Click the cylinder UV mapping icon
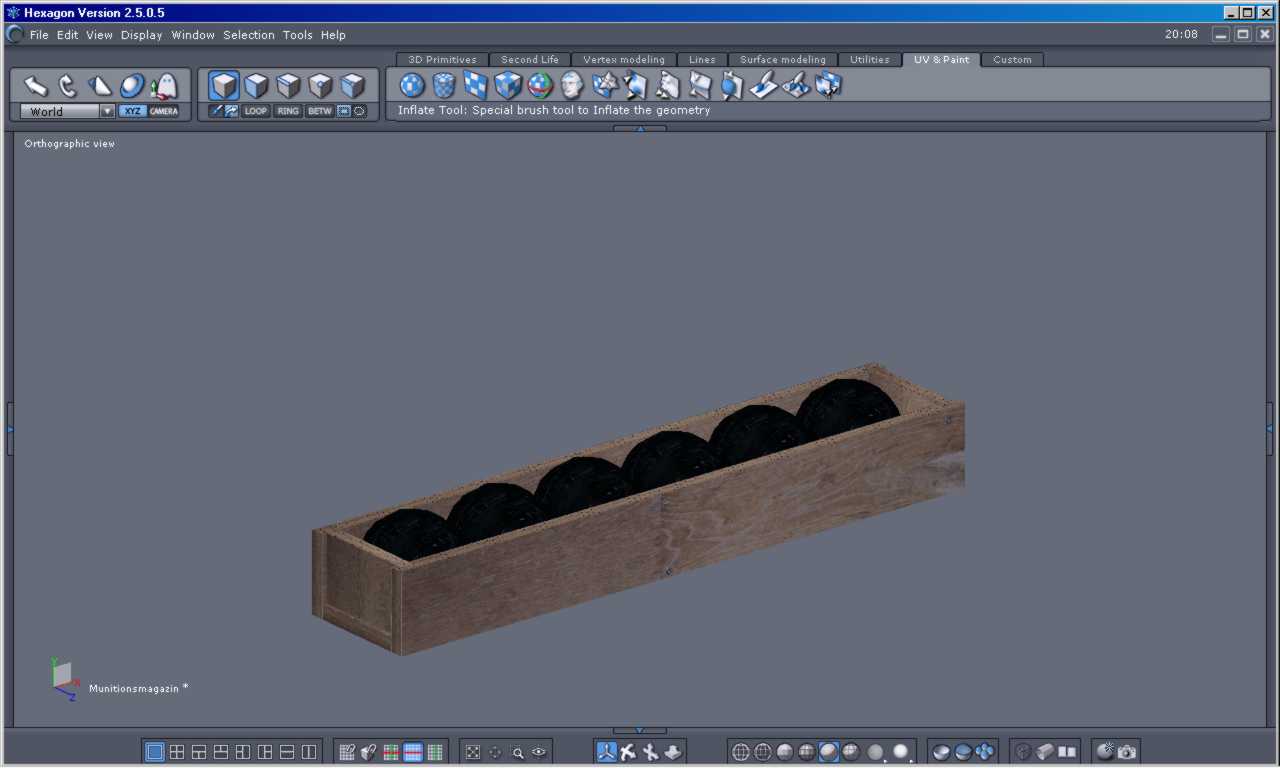Viewport: 1280px width, 768px height. tap(444, 86)
